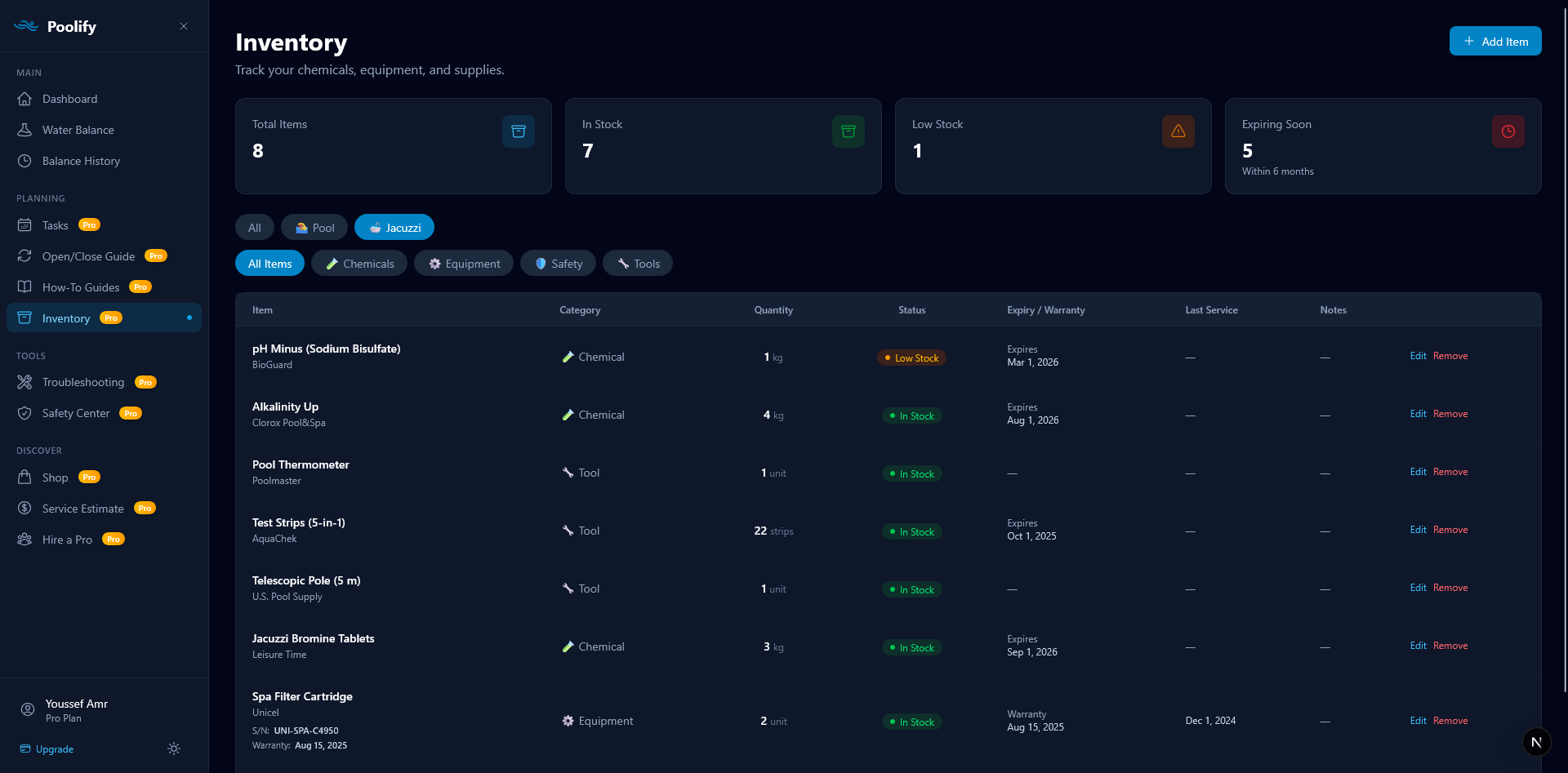
Task: Click the Upgrade link
Action: click(47, 749)
